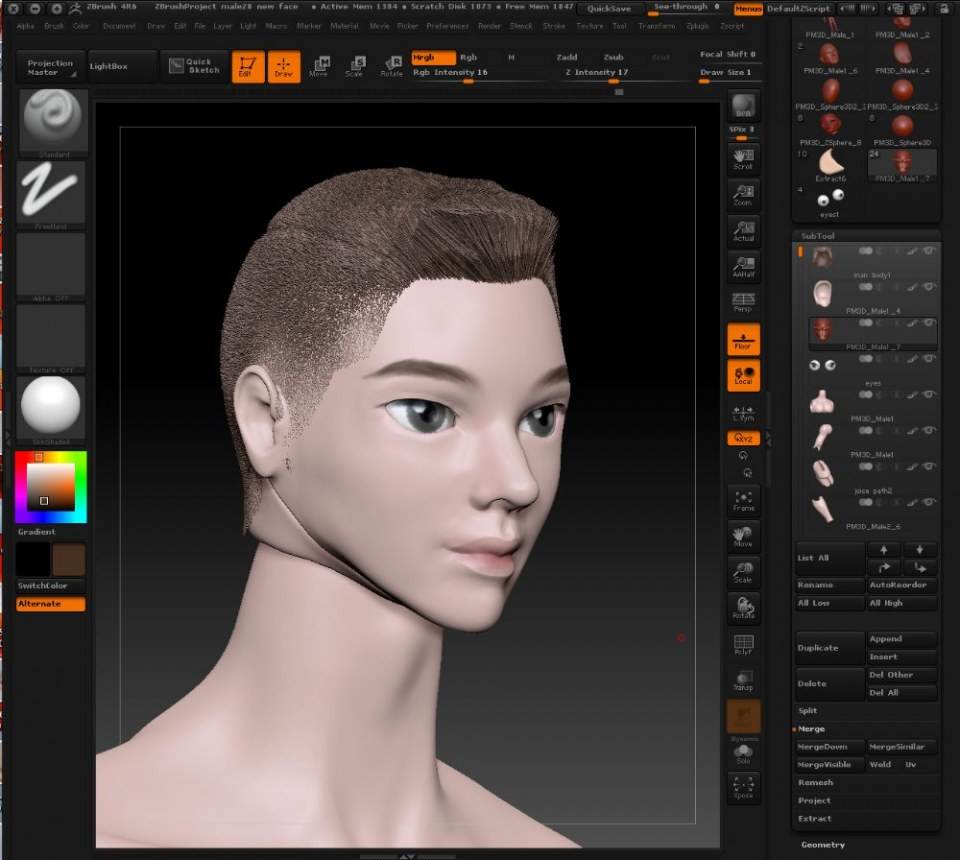
Task: Hide the eyes subtool with eye icon
Action: click(929, 359)
